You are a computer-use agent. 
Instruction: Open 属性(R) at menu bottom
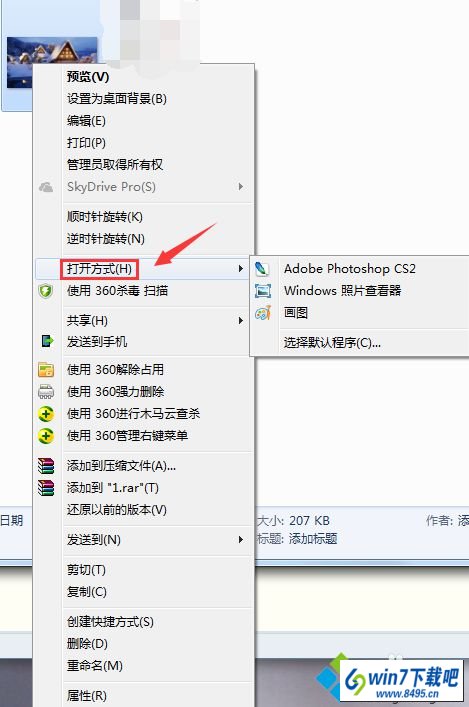point(87,696)
